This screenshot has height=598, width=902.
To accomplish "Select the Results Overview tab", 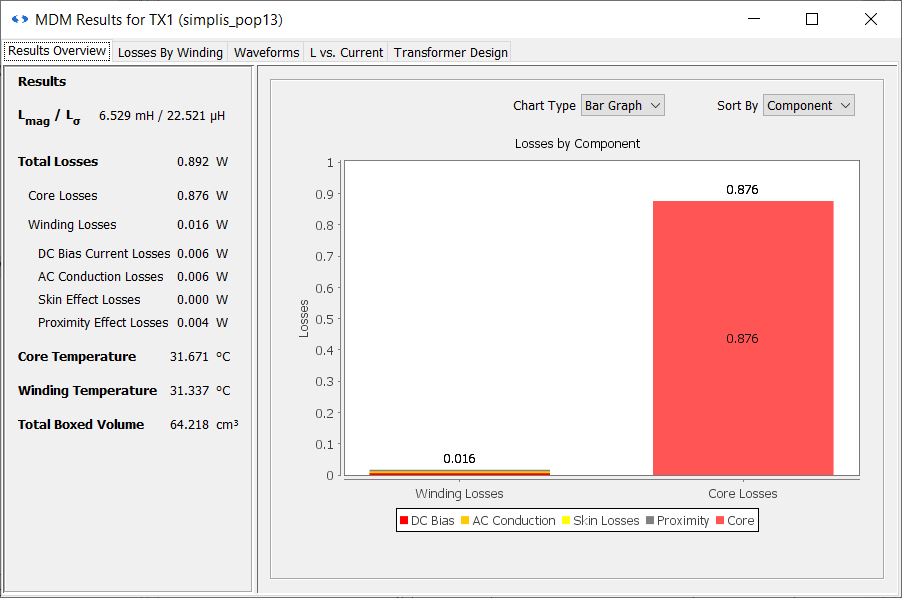I will 57,51.
